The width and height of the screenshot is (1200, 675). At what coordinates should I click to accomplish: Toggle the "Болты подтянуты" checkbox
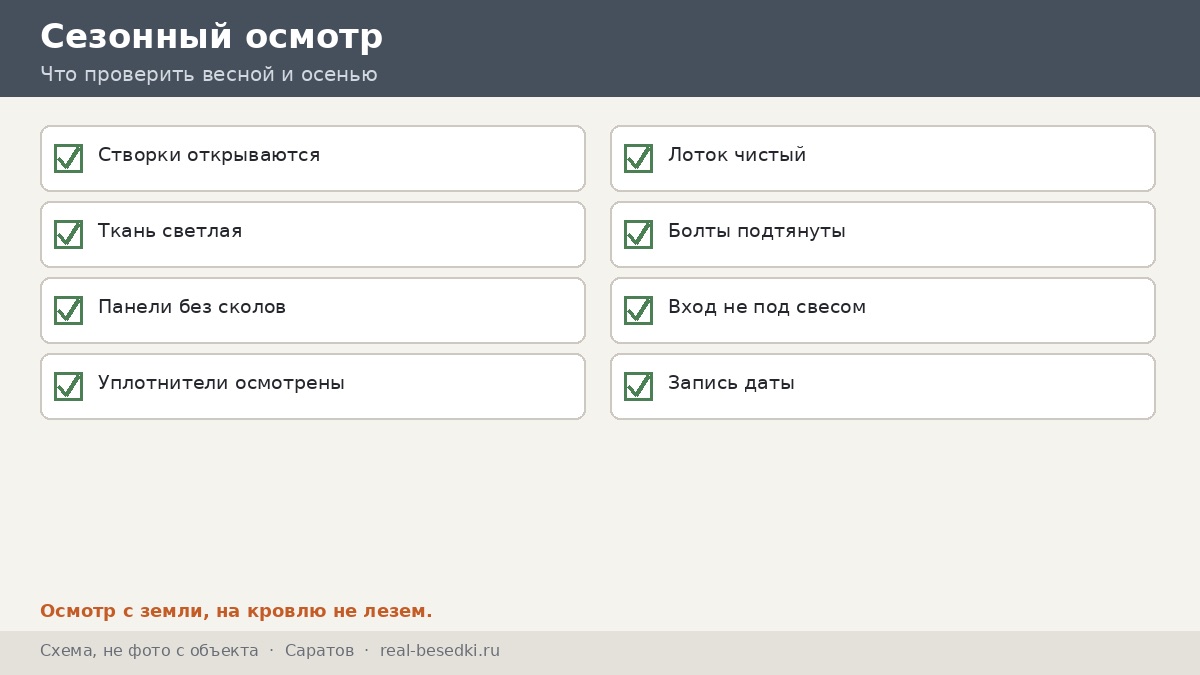pos(638,234)
